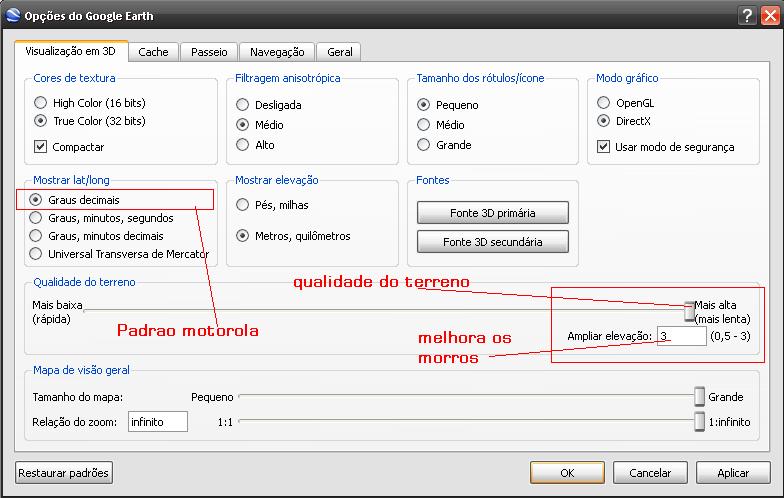Open the Passeio tab

pyautogui.click(x=209, y=52)
